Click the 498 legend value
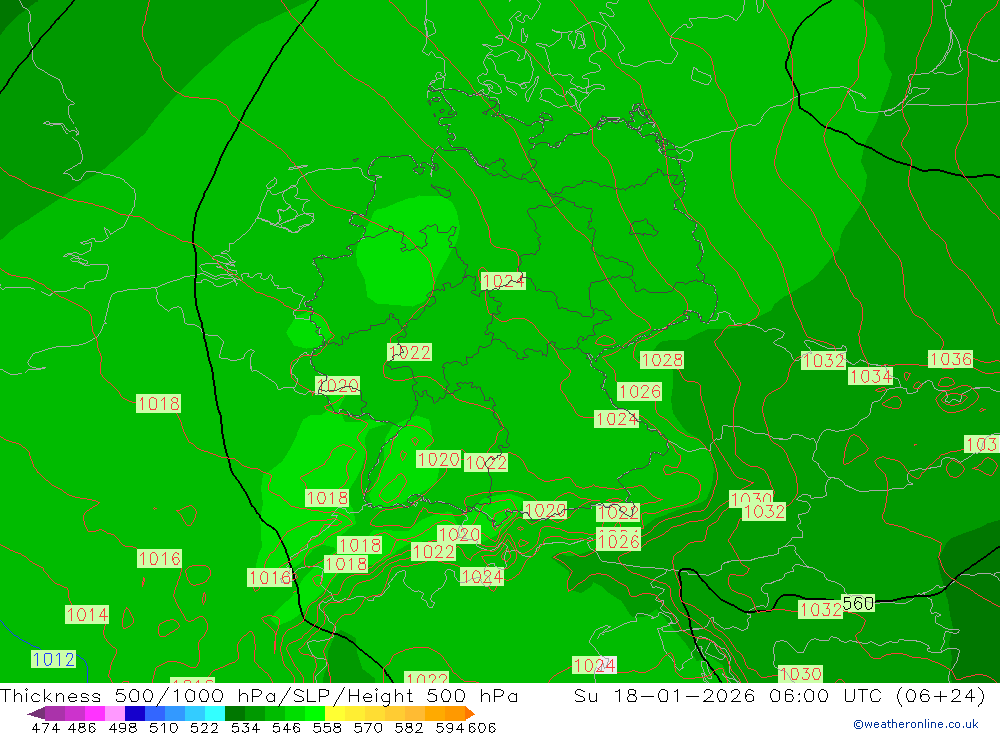Screen dimensions: 1000x733 122,727
